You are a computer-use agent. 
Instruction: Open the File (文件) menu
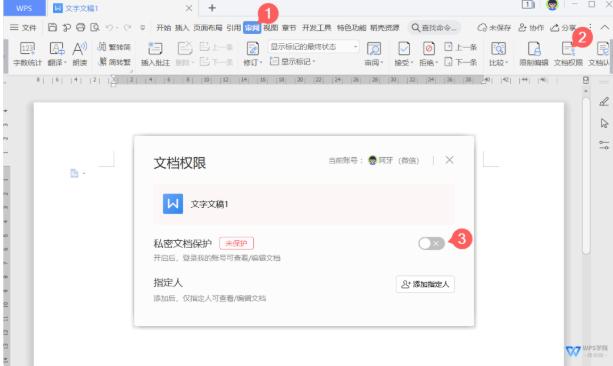23,27
